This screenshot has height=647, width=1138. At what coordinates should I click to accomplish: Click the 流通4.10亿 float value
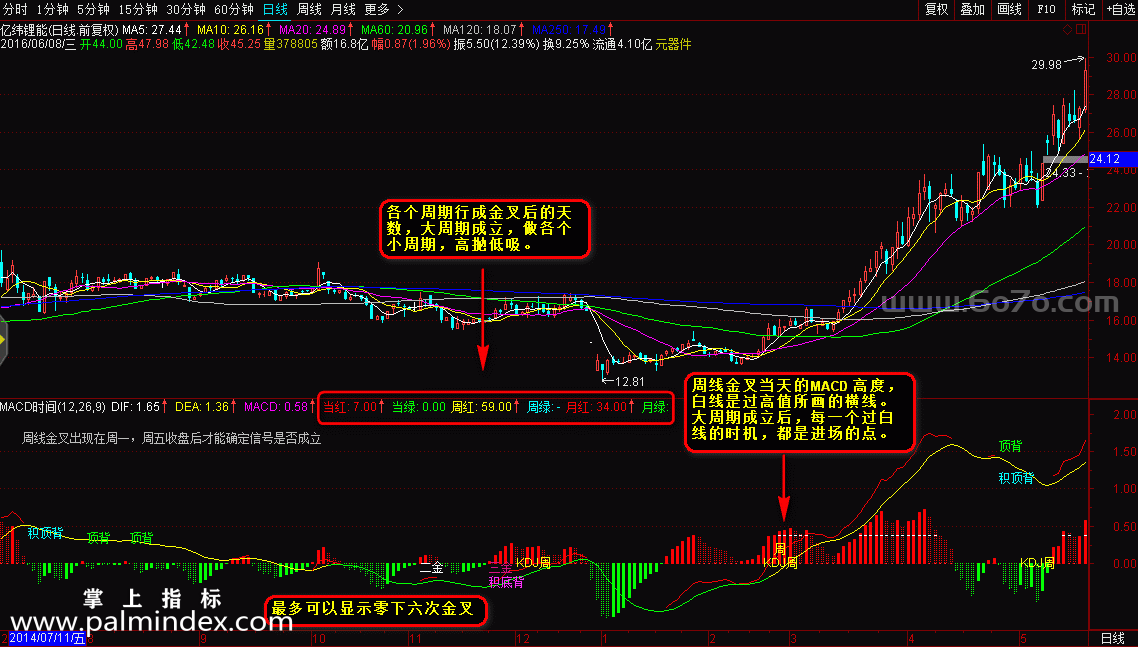622,44
